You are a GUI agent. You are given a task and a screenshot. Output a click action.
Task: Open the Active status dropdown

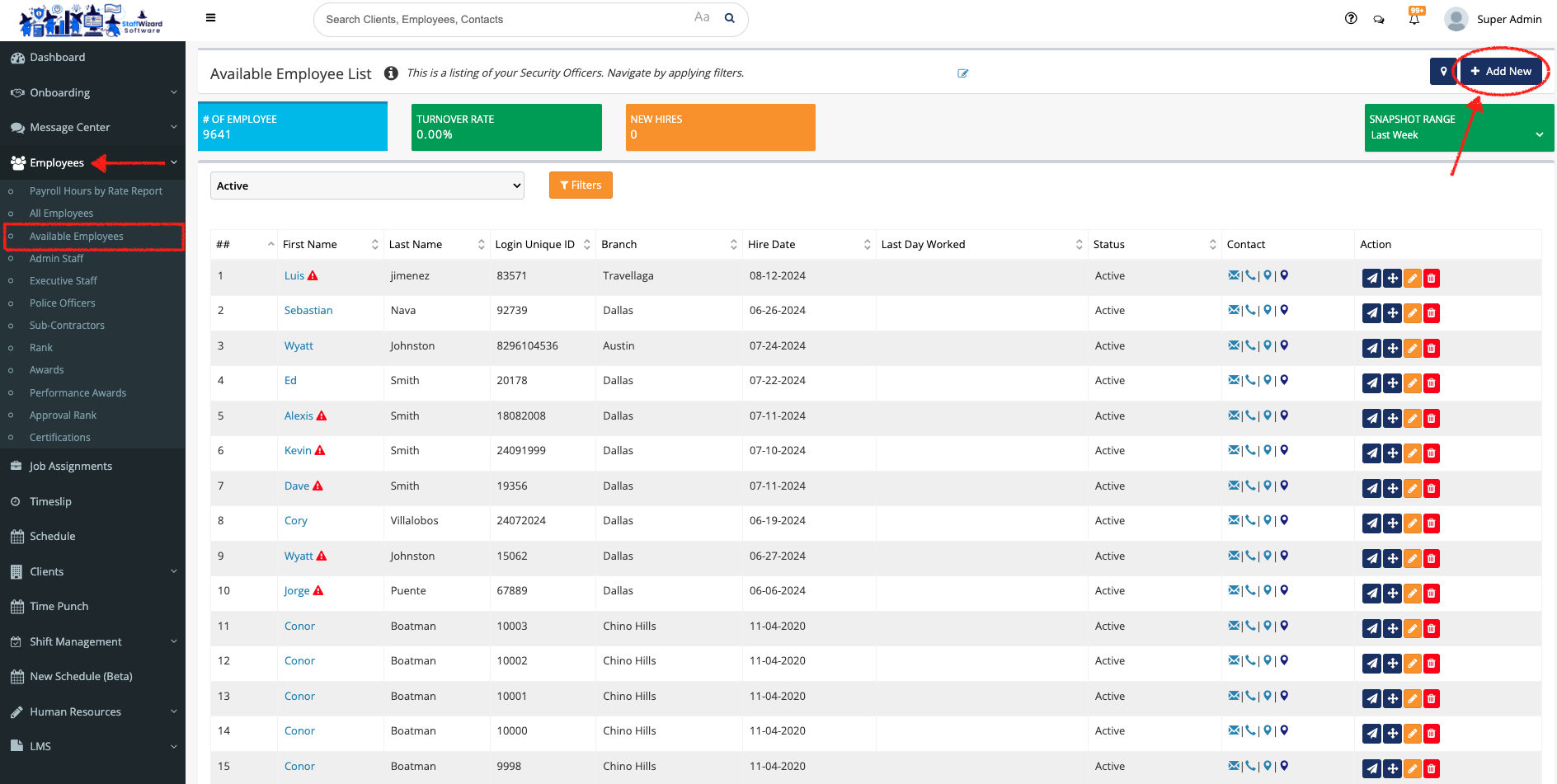pos(367,185)
